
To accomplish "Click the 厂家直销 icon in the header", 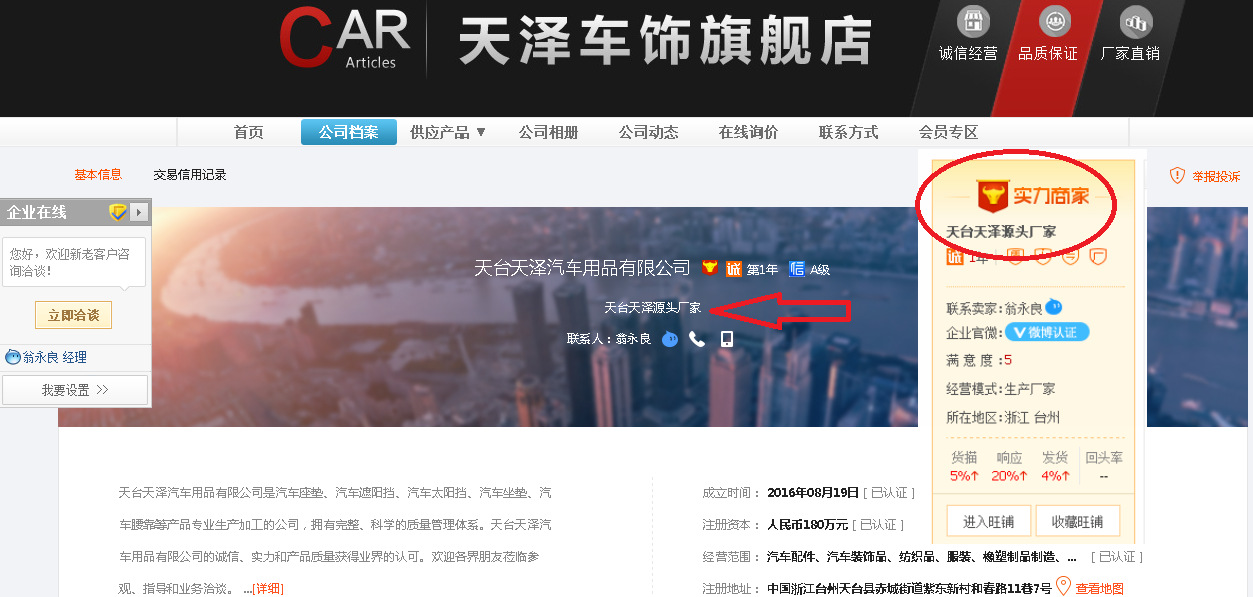I will coord(1136,21).
